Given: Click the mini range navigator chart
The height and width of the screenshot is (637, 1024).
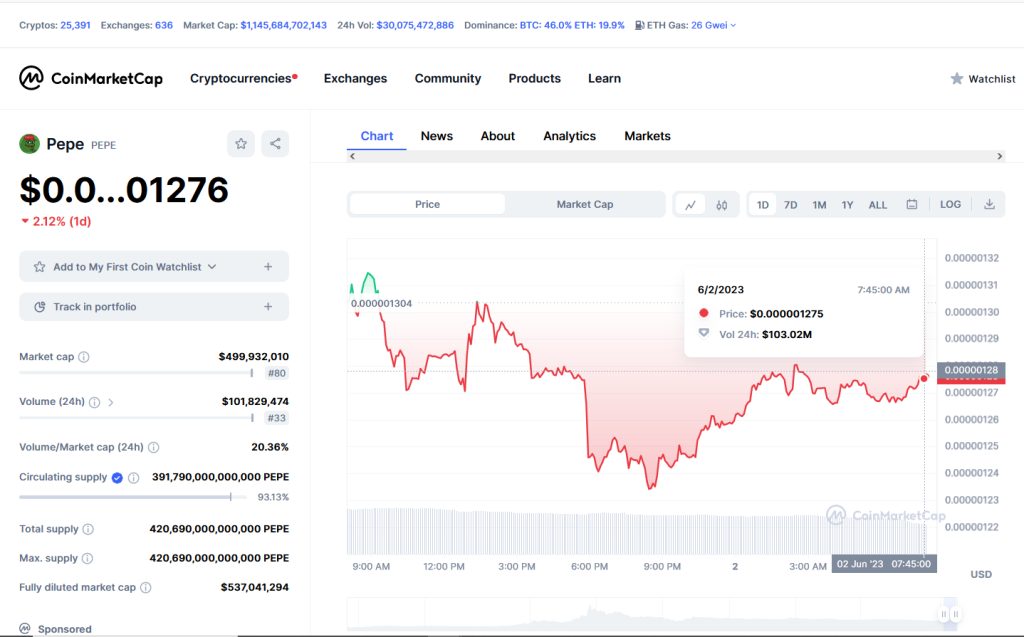Looking at the screenshot, I should (x=652, y=614).
